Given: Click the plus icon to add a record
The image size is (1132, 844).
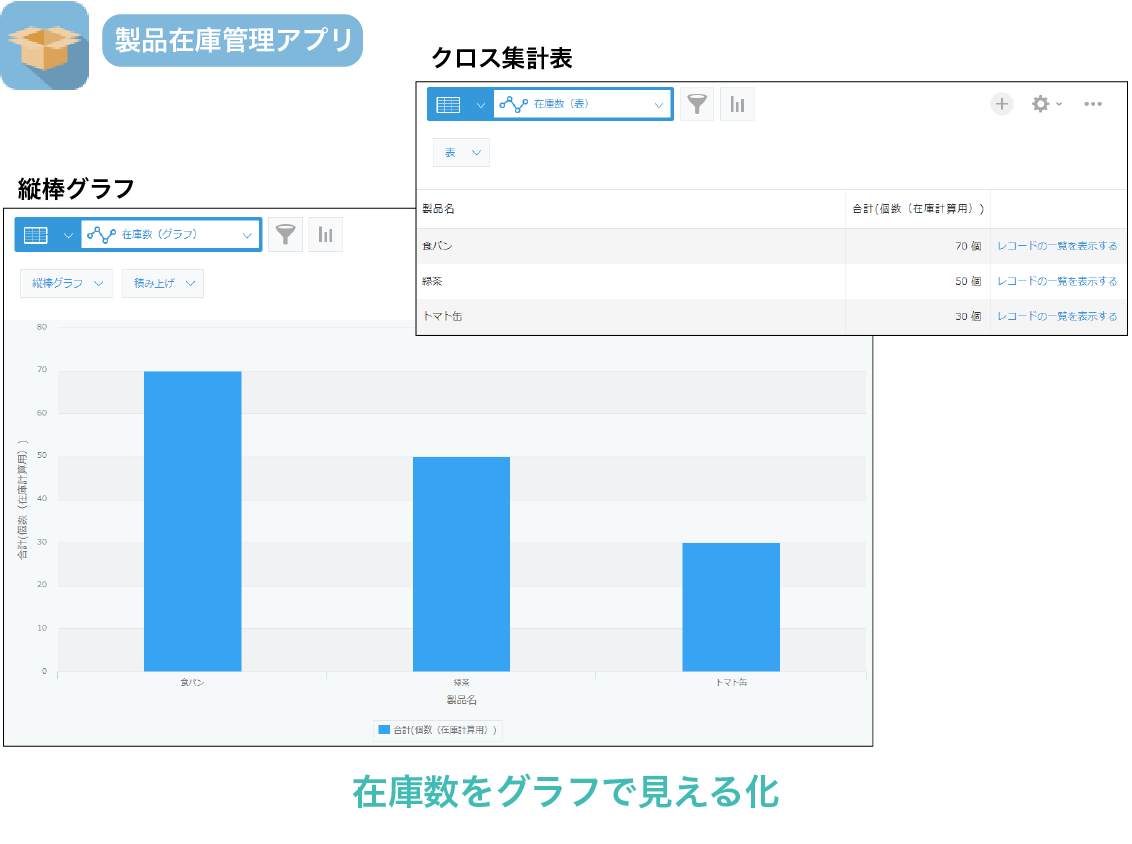Looking at the screenshot, I should (1002, 103).
